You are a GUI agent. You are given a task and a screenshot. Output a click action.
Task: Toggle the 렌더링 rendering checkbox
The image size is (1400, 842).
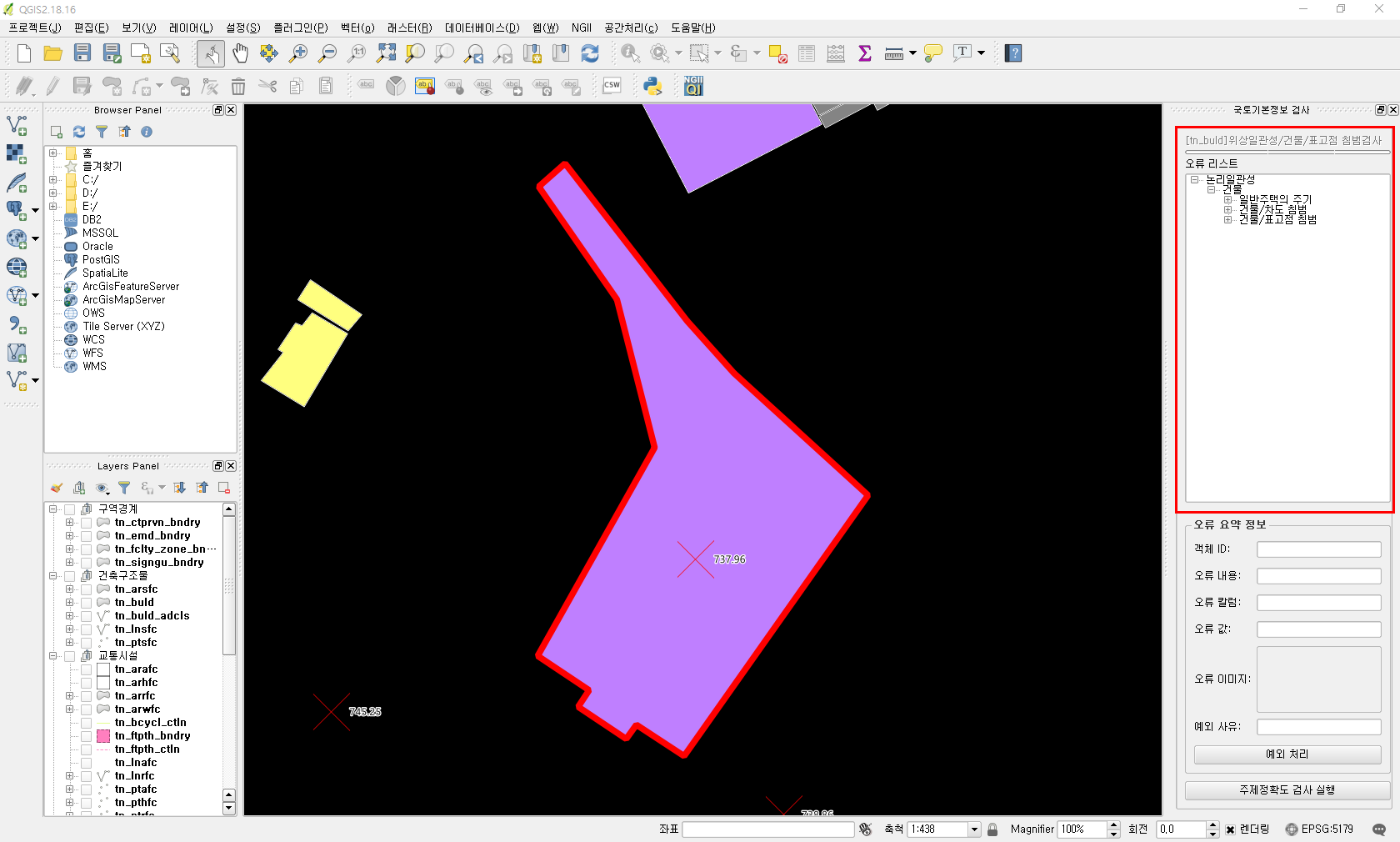tap(1230, 829)
